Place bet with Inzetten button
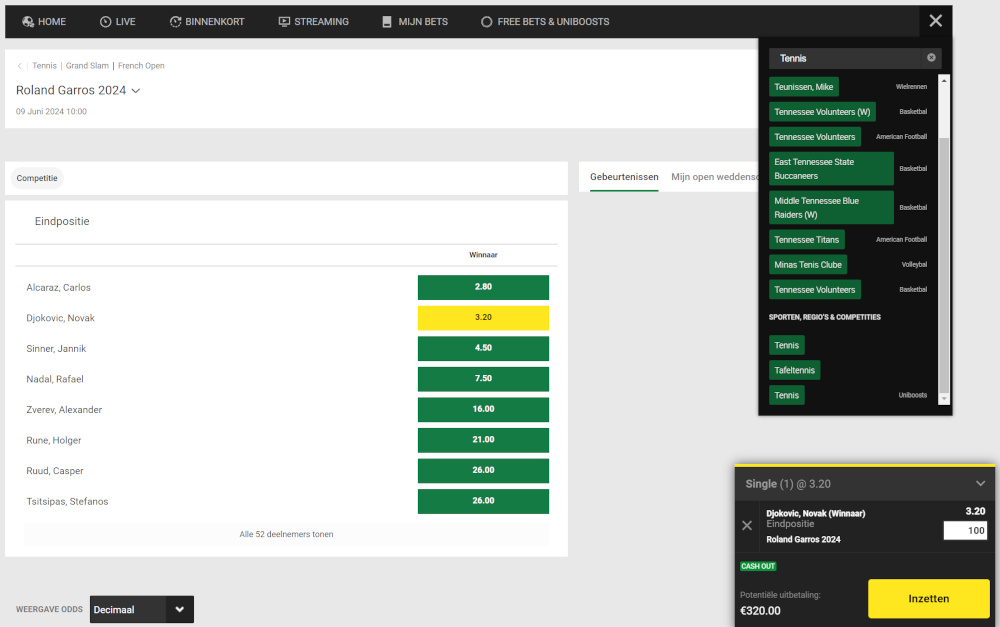Image resolution: width=1000 pixels, height=627 pixels. [x=929, y=598]
